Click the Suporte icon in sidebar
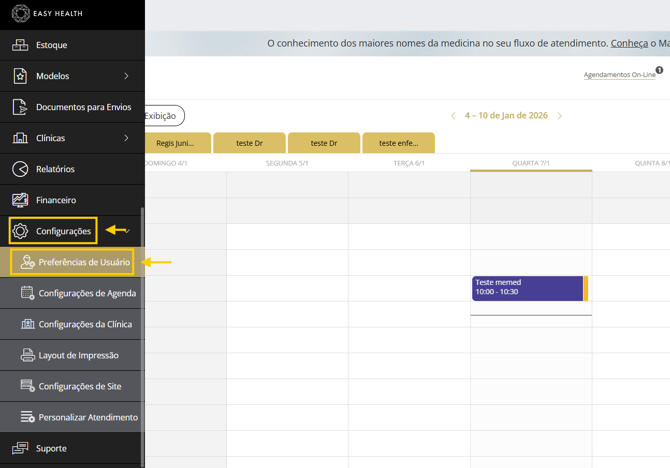 click(x=20, y=448)
